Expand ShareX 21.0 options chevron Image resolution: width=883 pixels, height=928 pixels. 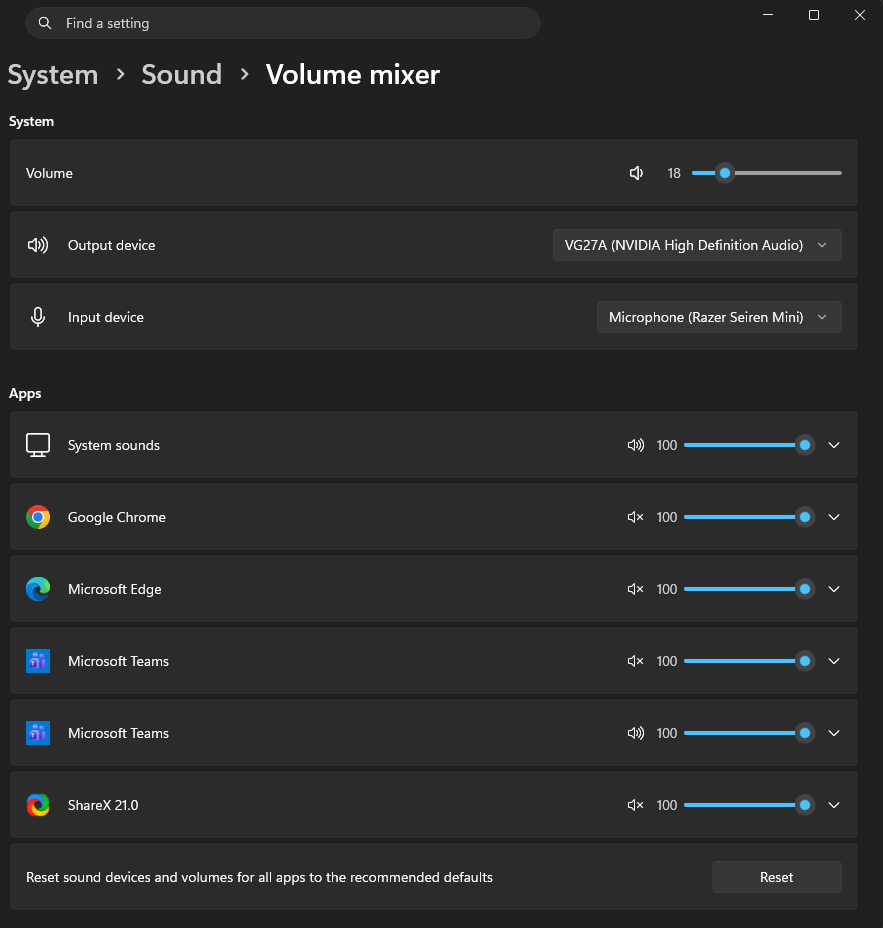pyautogui.click(x=834, y=805)
